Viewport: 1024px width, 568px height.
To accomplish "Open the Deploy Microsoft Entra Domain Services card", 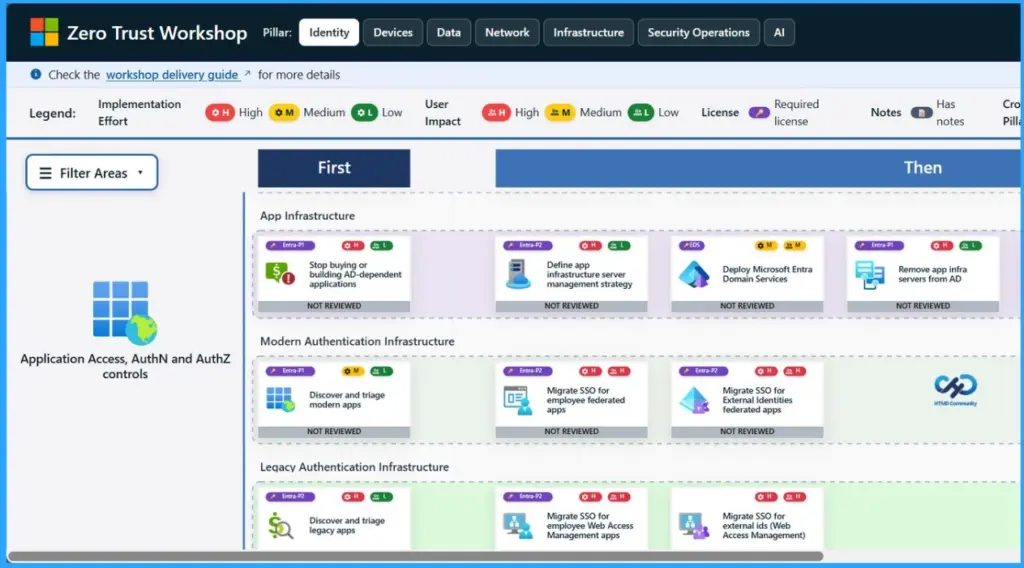I will click(x=747, y=274).
